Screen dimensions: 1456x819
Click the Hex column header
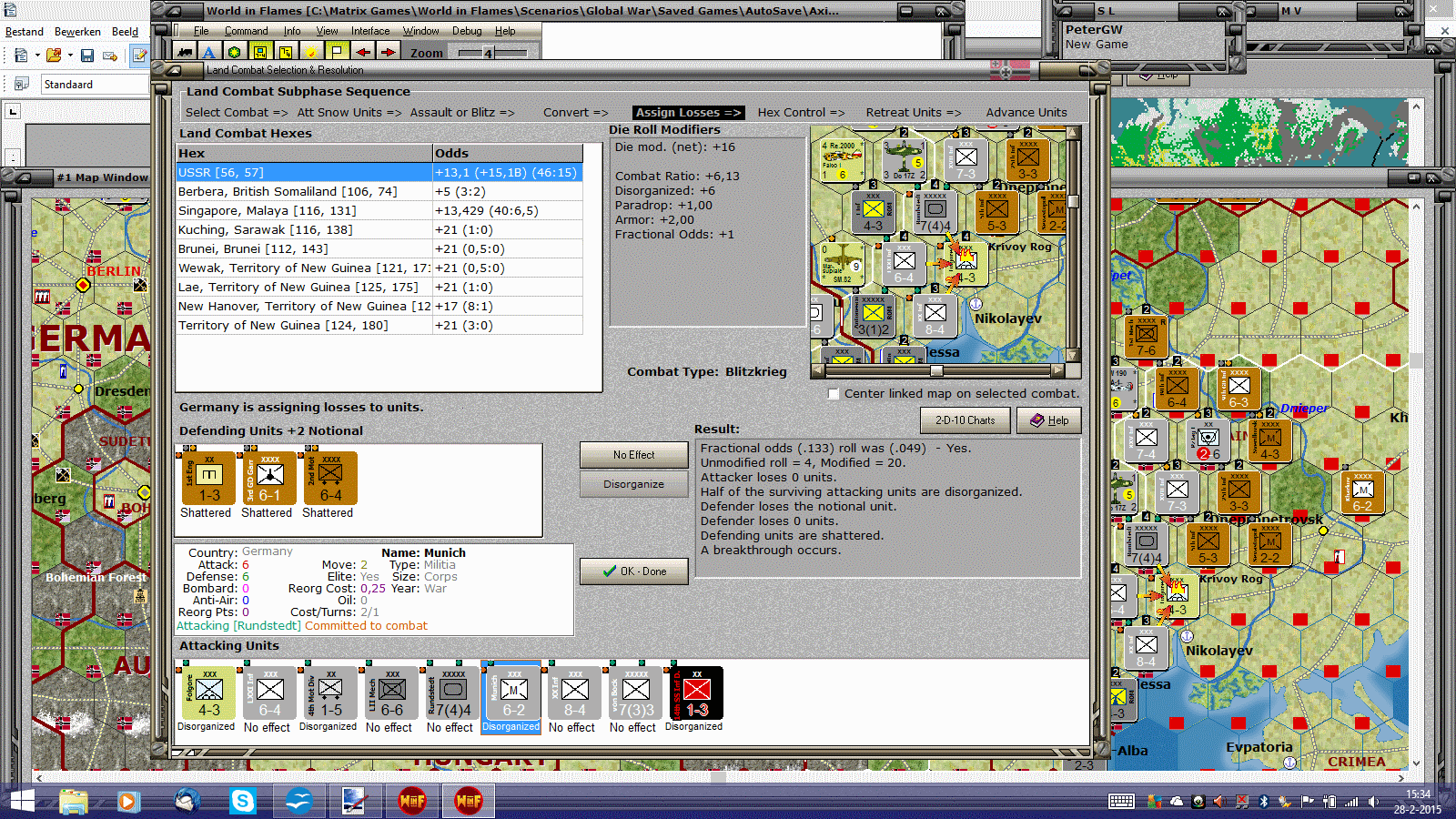tap(304, 153)
